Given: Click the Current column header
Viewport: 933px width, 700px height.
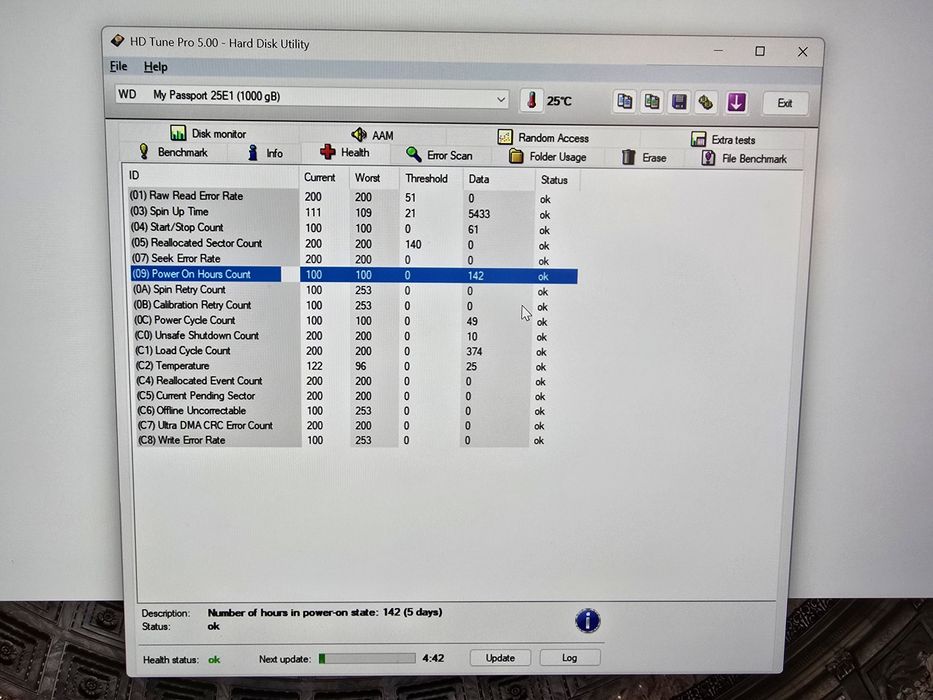Looking at the screenshot, I should [324, 177].
